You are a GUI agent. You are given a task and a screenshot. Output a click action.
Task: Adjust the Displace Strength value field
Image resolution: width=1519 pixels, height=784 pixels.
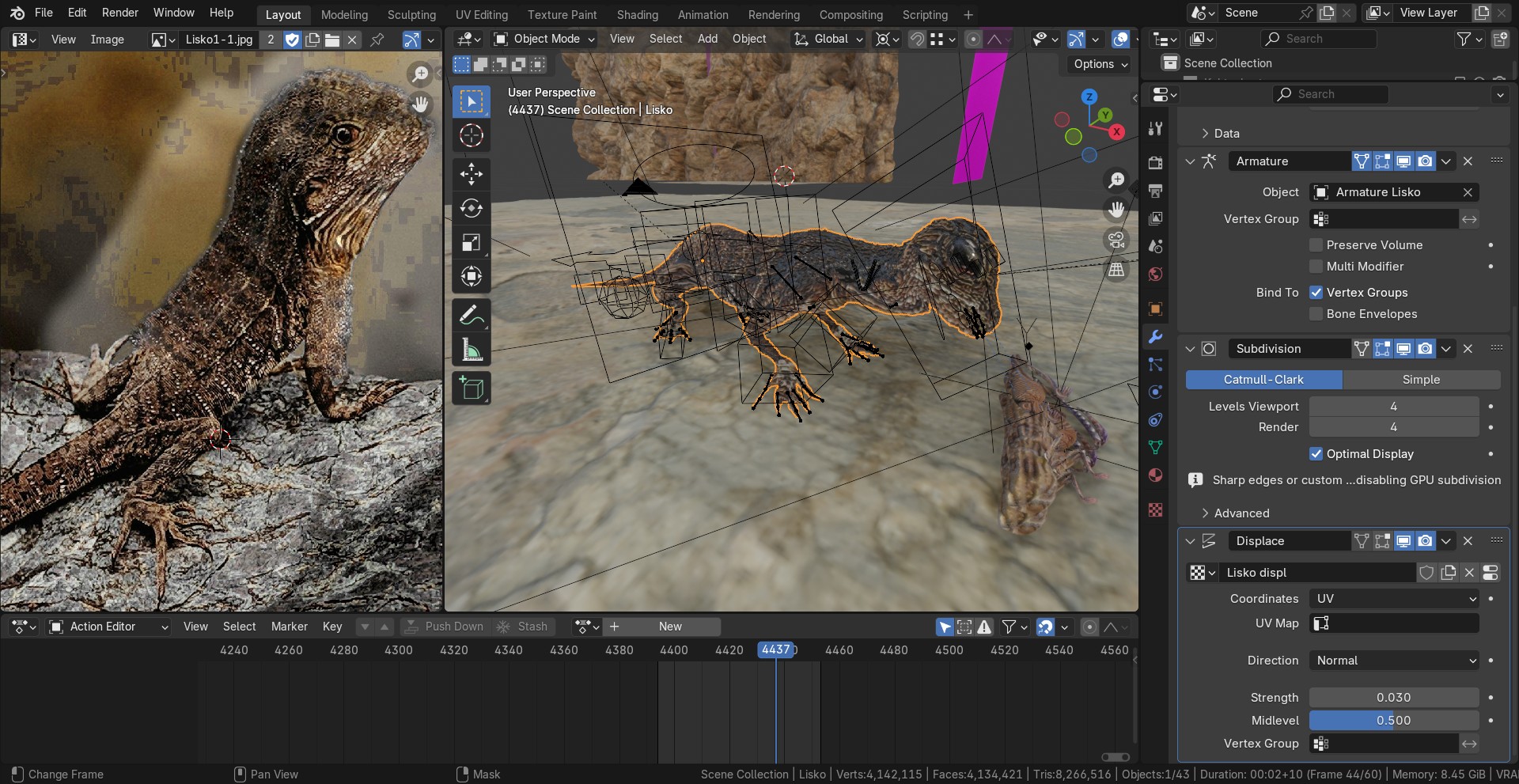click(x=1394, y=698)
